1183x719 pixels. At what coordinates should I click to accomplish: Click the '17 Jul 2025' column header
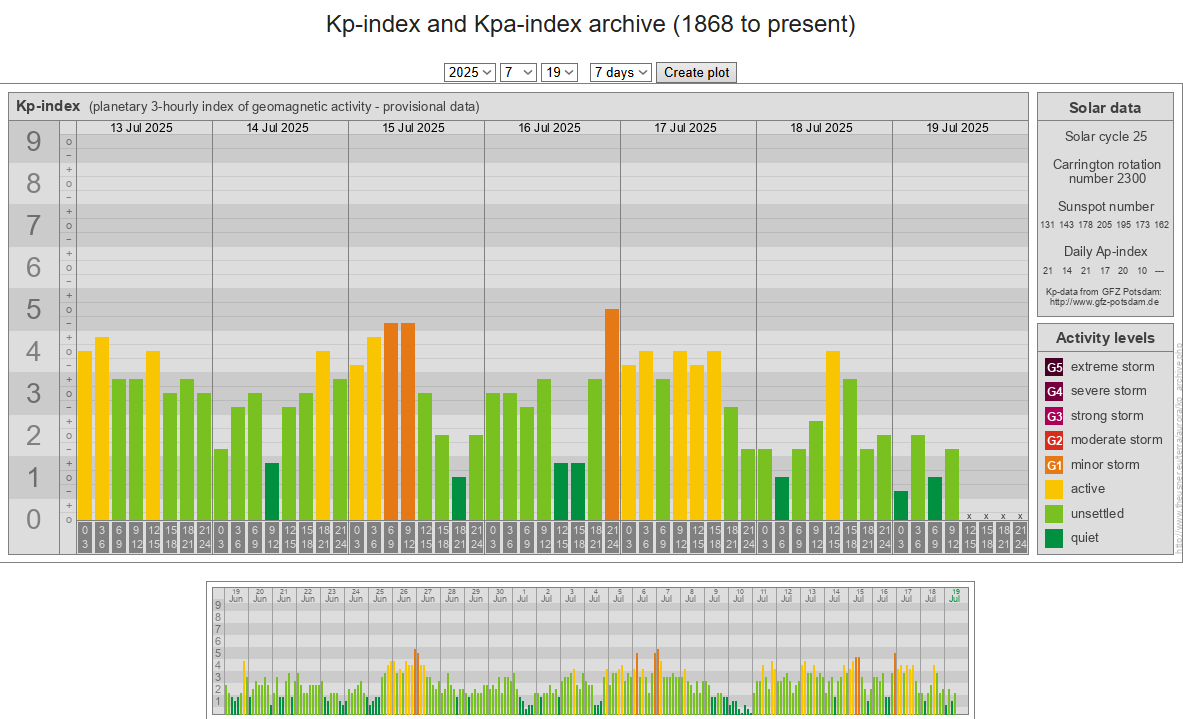click(685, 128)
